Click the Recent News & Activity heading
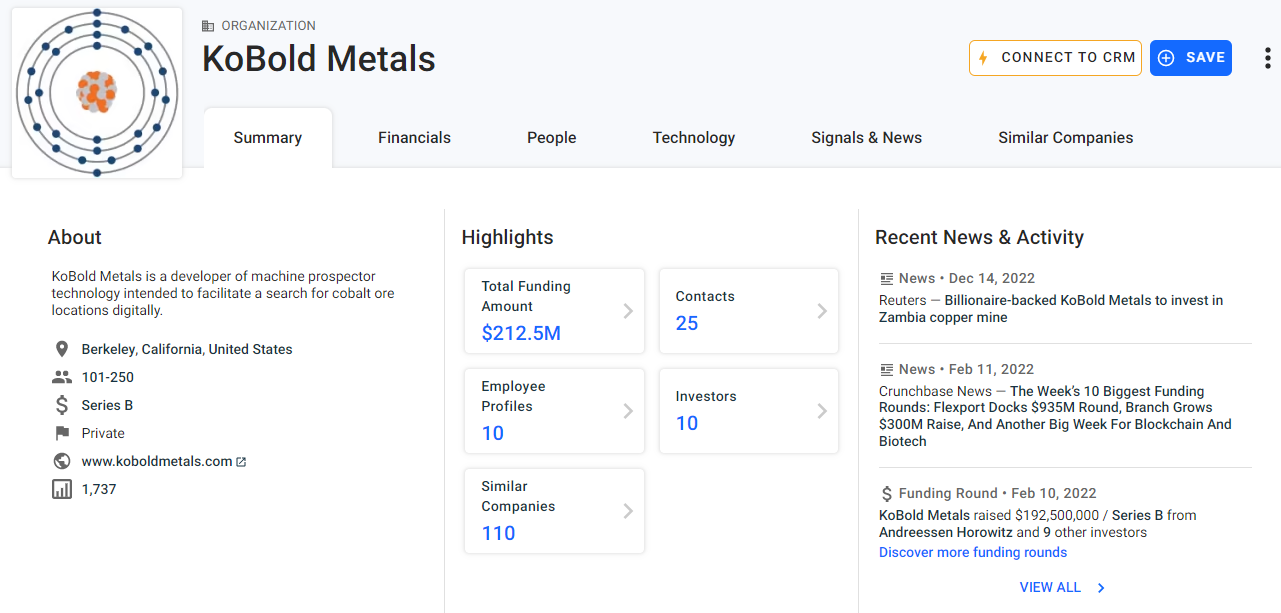 tap(979, 237)
